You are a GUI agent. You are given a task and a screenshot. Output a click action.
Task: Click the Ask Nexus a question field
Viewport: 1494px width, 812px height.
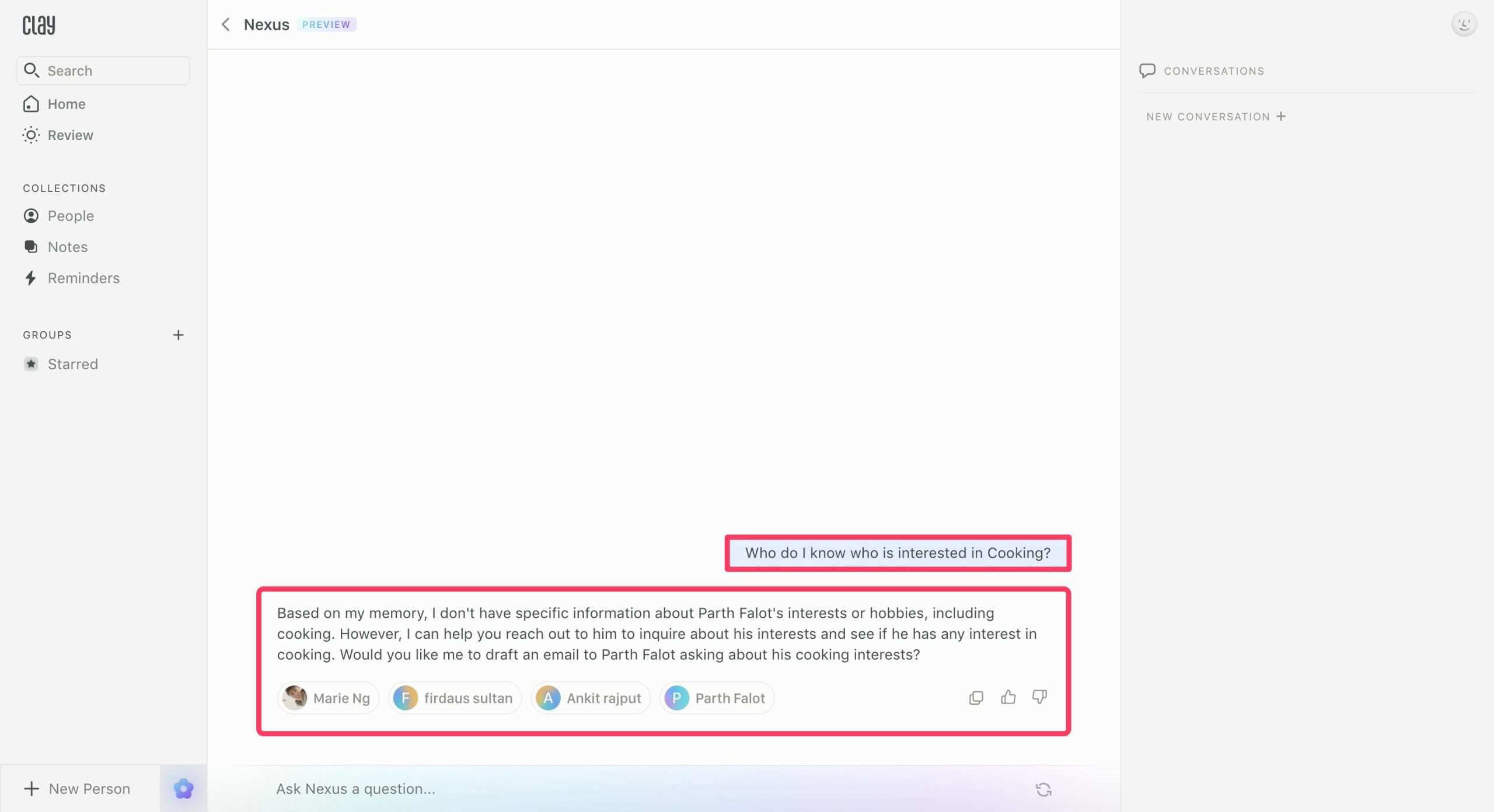tap(648, 789)
